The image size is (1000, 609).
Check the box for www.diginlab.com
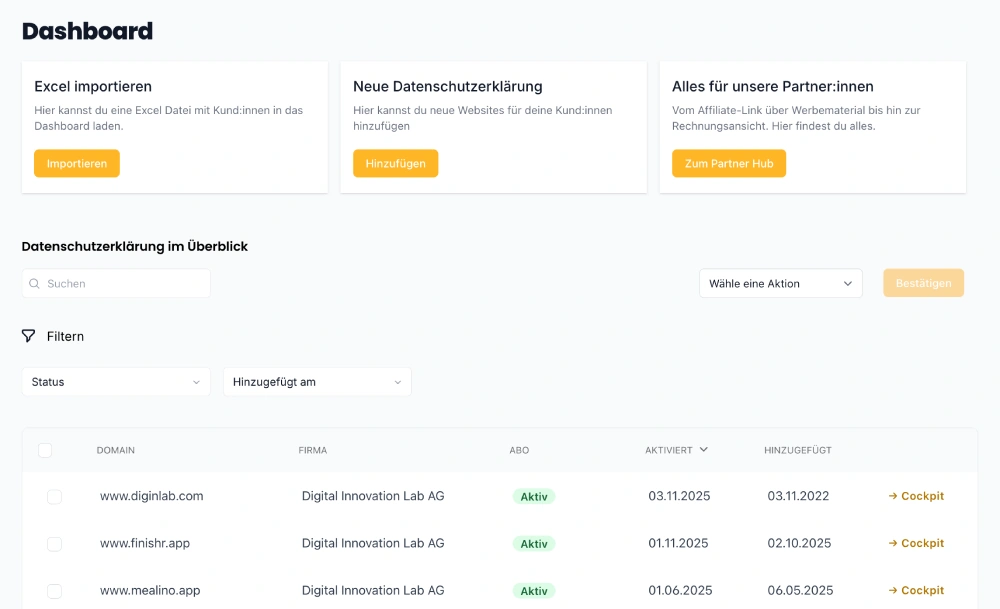tap(54, 497)
